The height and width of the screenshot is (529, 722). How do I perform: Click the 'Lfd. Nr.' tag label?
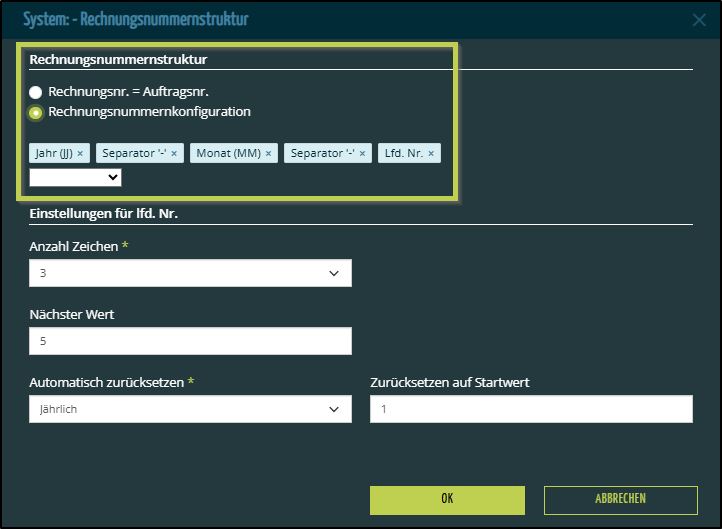(405, 153)
